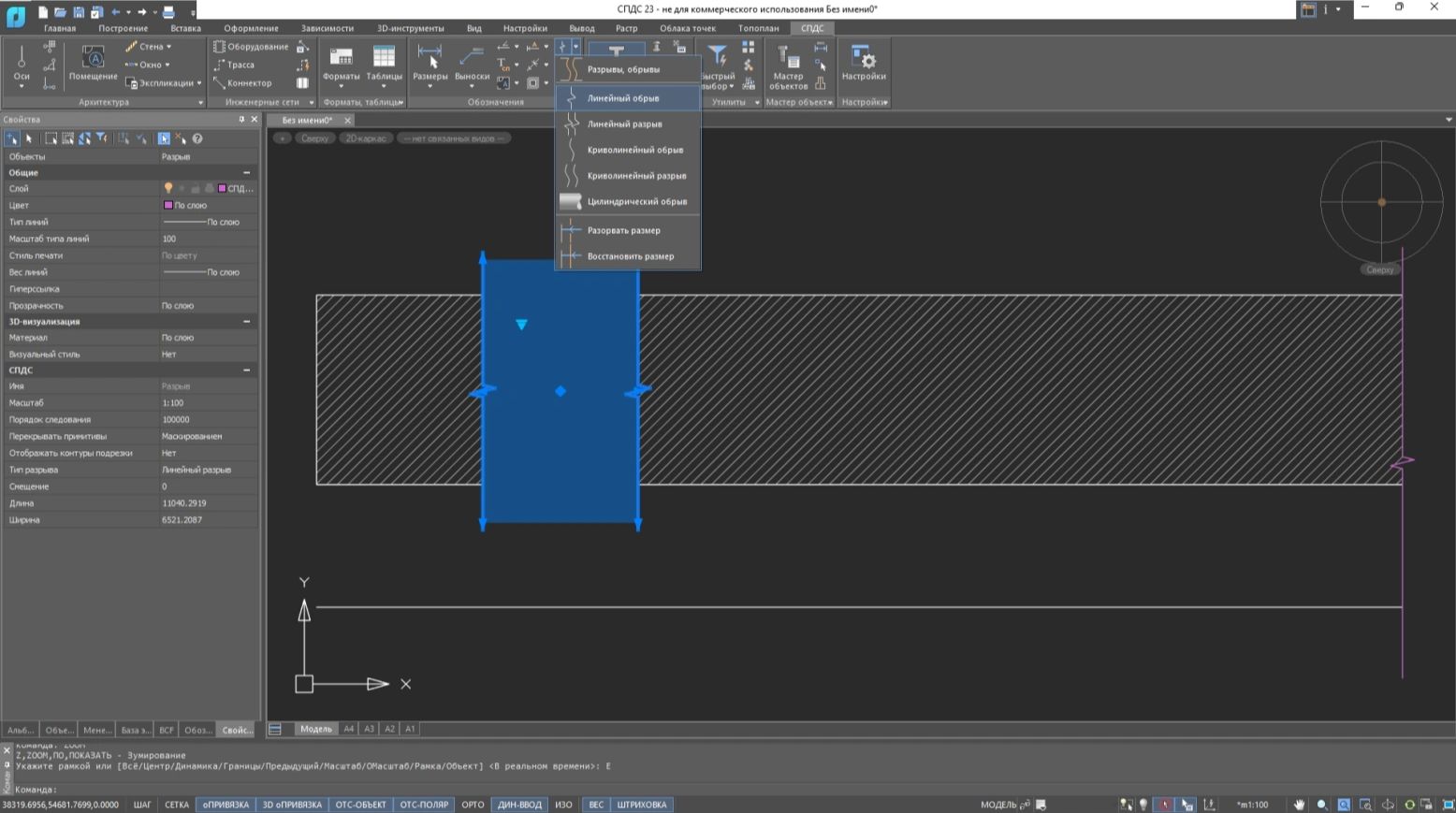
Task: Toggle СЕТКА grid display in status bar
Action: tap(177, 805)
